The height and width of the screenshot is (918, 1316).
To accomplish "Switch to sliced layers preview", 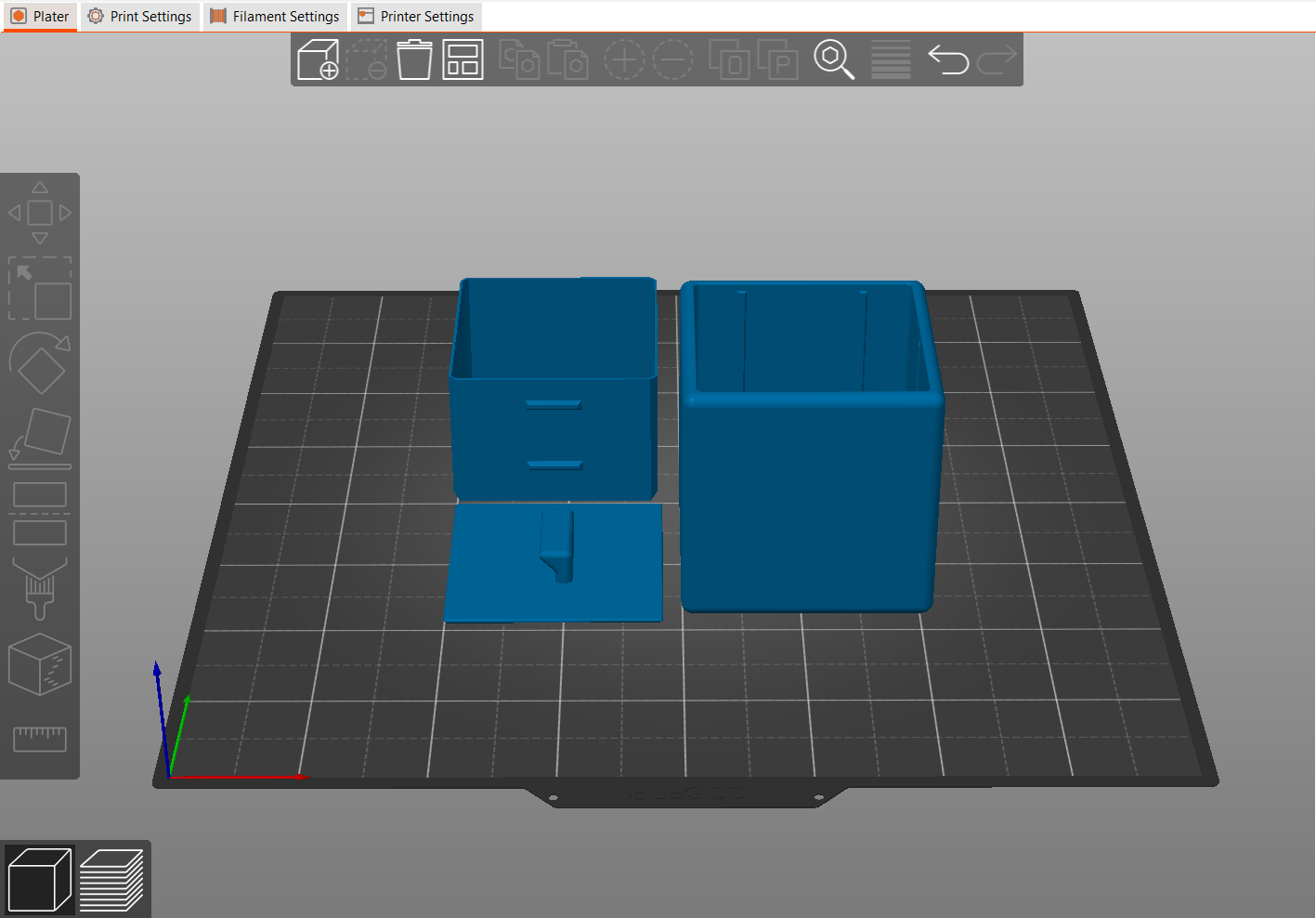I will pos(111,879).
